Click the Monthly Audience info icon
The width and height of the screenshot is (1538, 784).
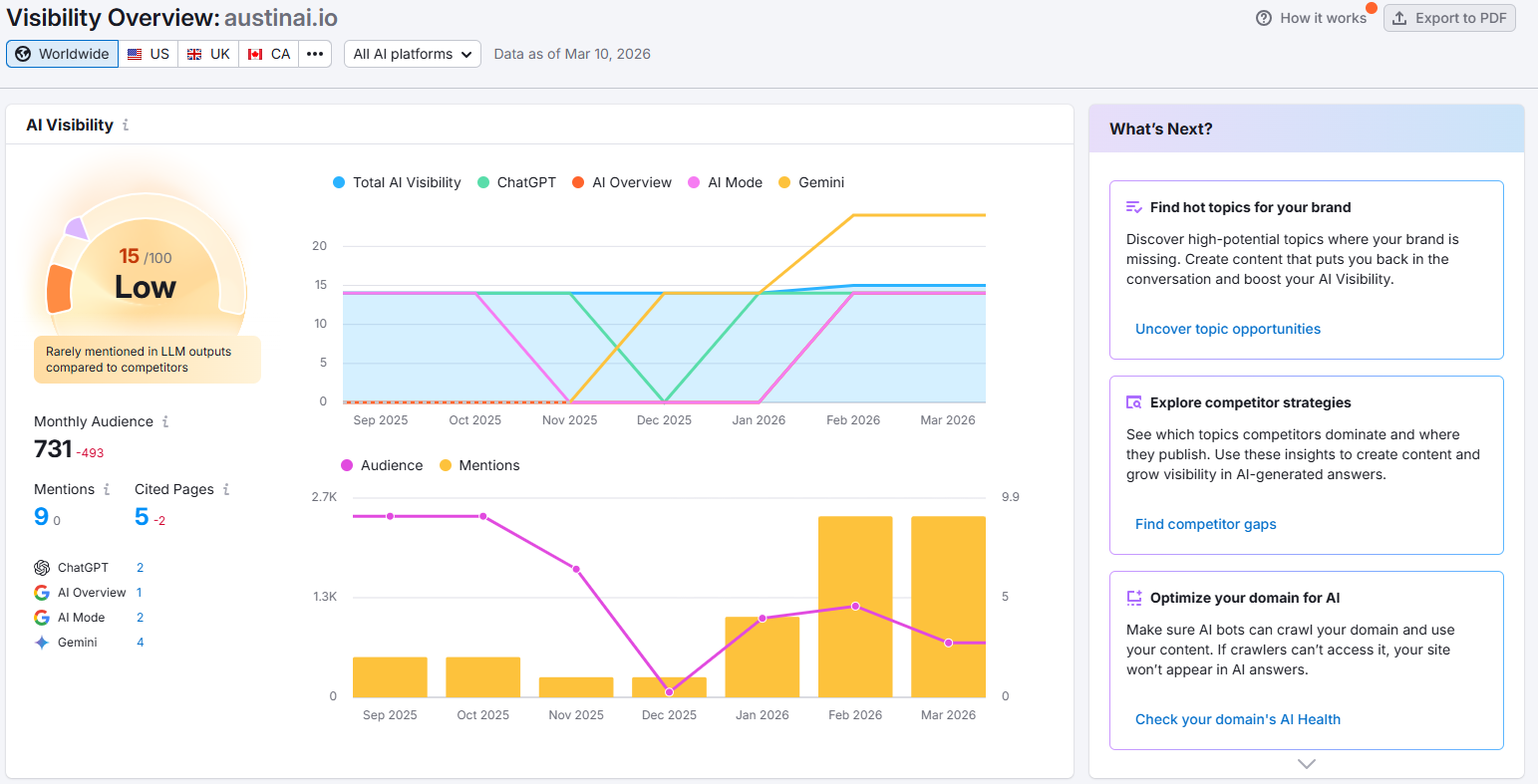[x=165, y=422]
